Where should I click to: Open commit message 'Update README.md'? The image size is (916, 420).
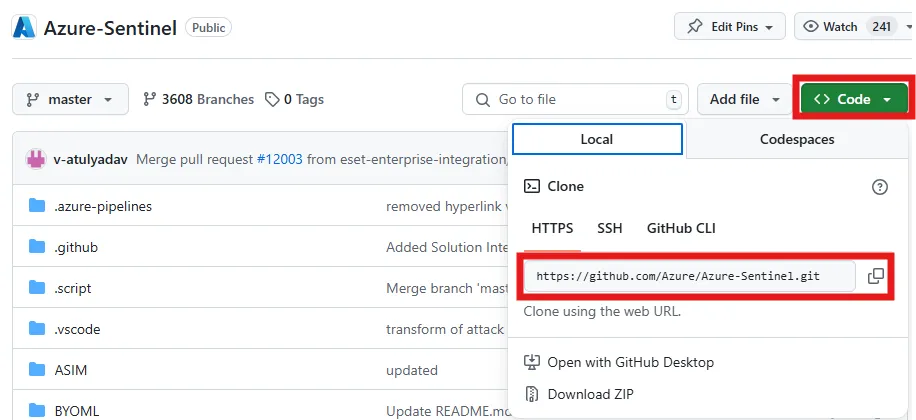pos(447,411)
